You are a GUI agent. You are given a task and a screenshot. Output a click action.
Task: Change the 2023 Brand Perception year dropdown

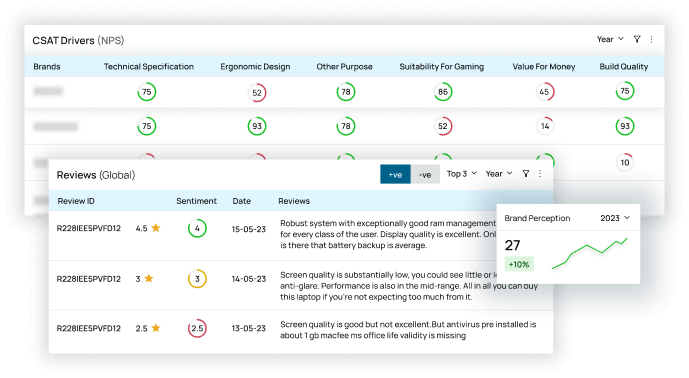tap(615, 218)
